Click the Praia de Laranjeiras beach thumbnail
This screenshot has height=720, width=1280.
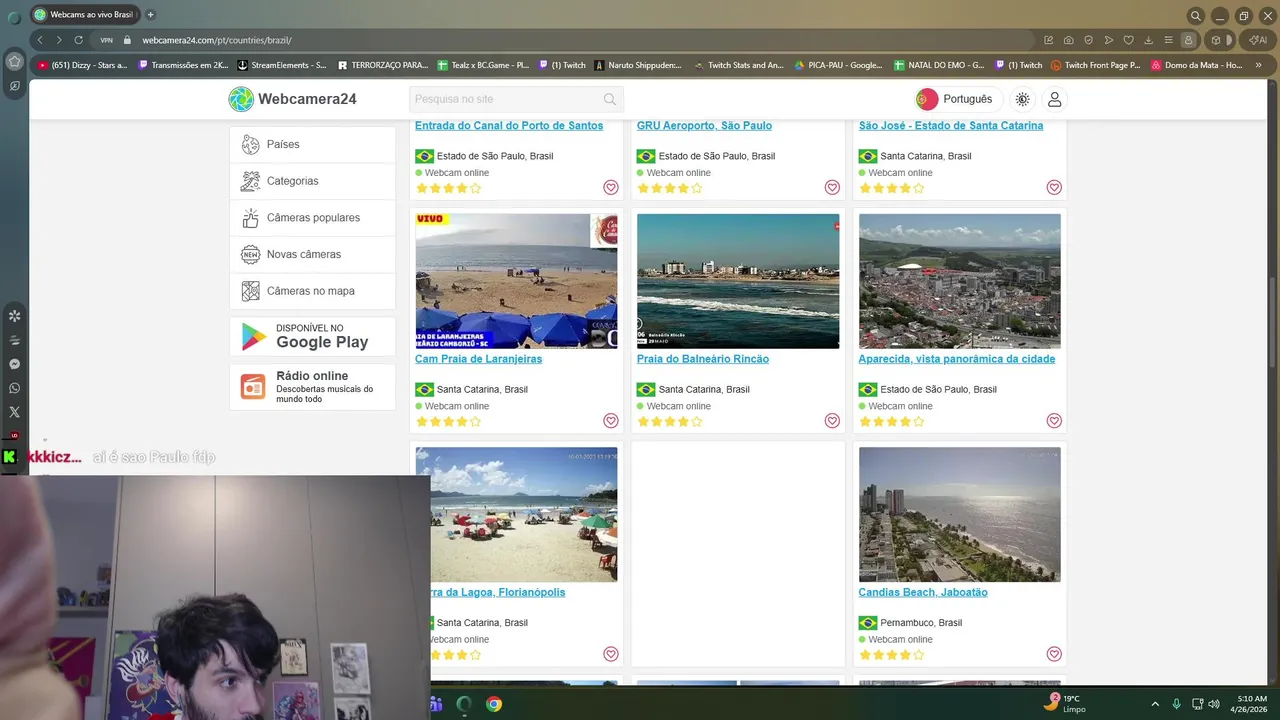point(516,281)
